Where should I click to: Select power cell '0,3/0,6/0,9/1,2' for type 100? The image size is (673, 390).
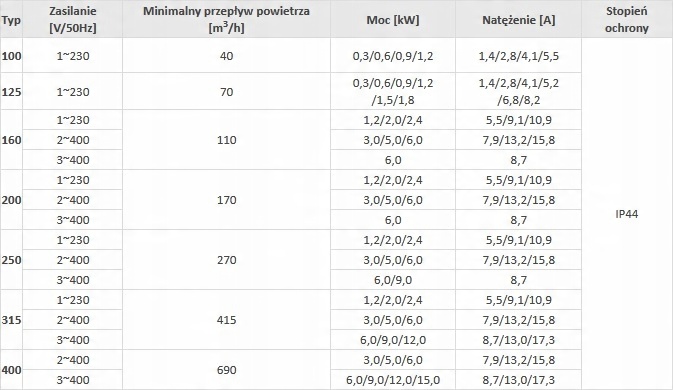(393, 56)
